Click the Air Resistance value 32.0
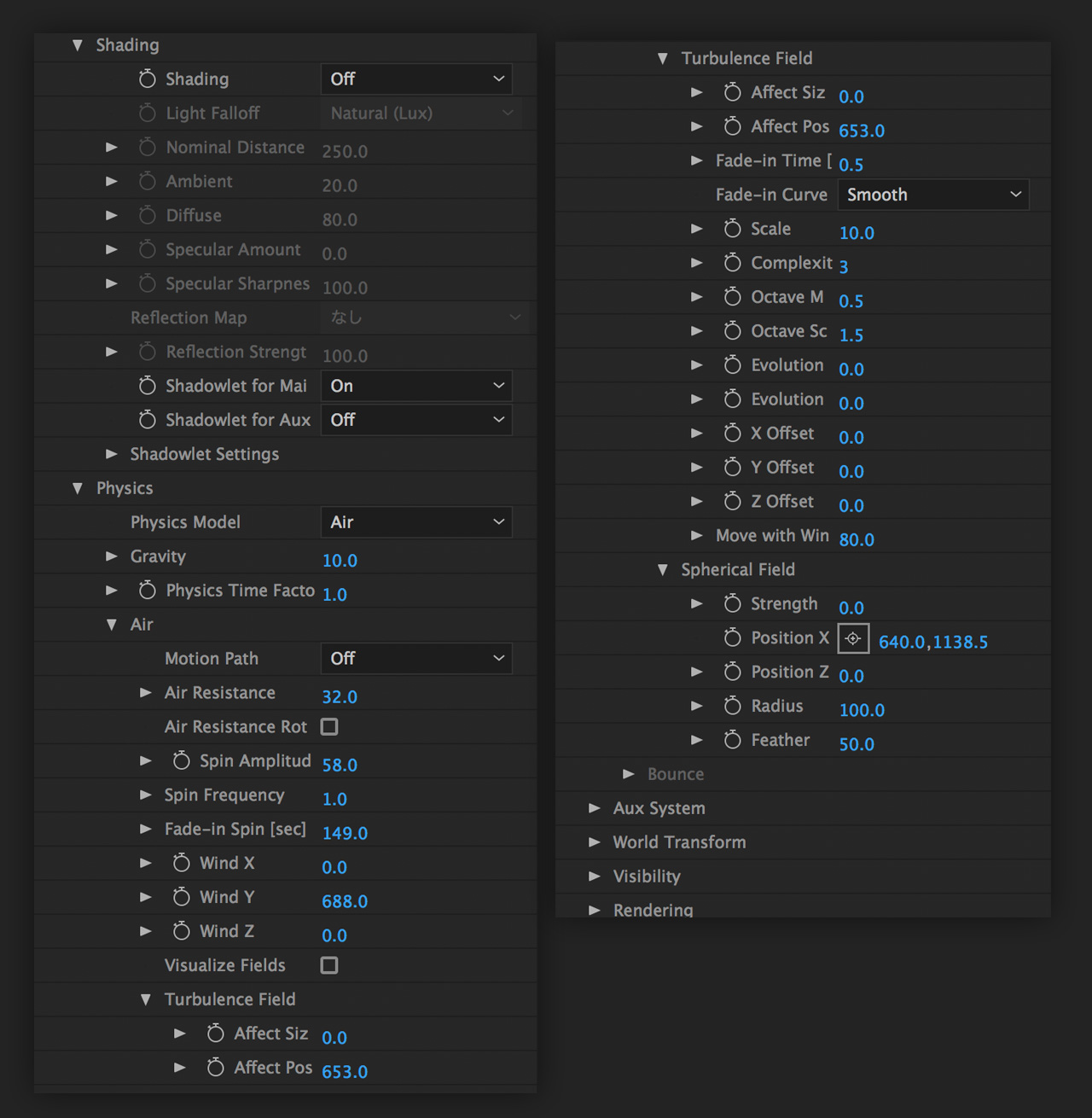1092x1118 pixels. pyautogui.click(x=340, y=697)
